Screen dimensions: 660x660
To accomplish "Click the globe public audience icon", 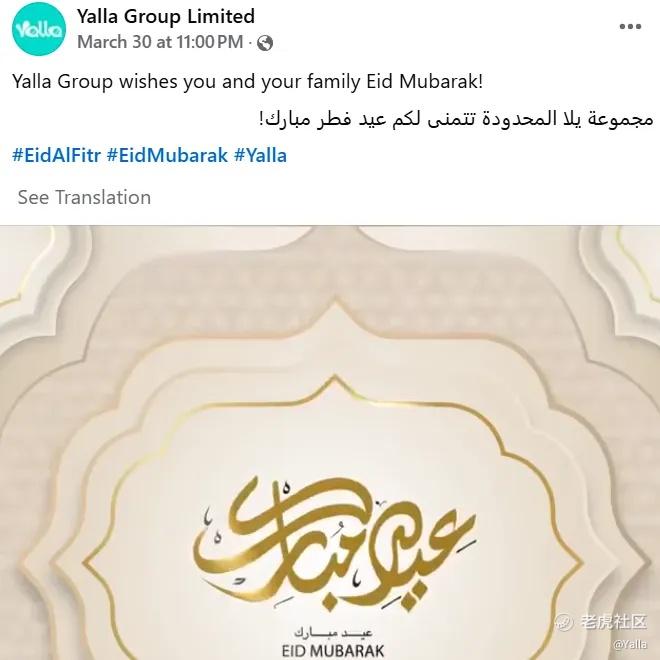I will (x=265, y=43).
